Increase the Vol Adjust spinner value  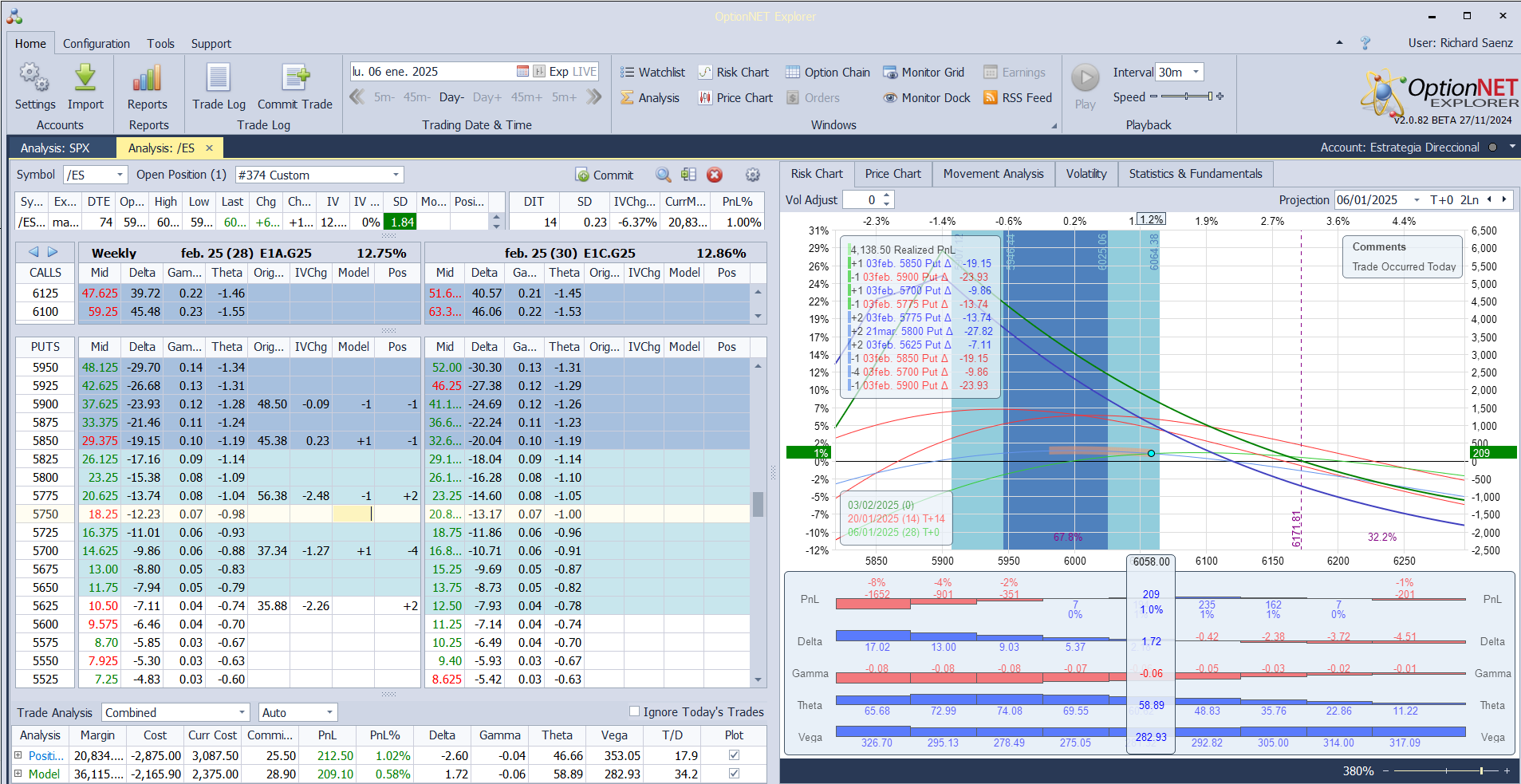[x=887, y=196]
